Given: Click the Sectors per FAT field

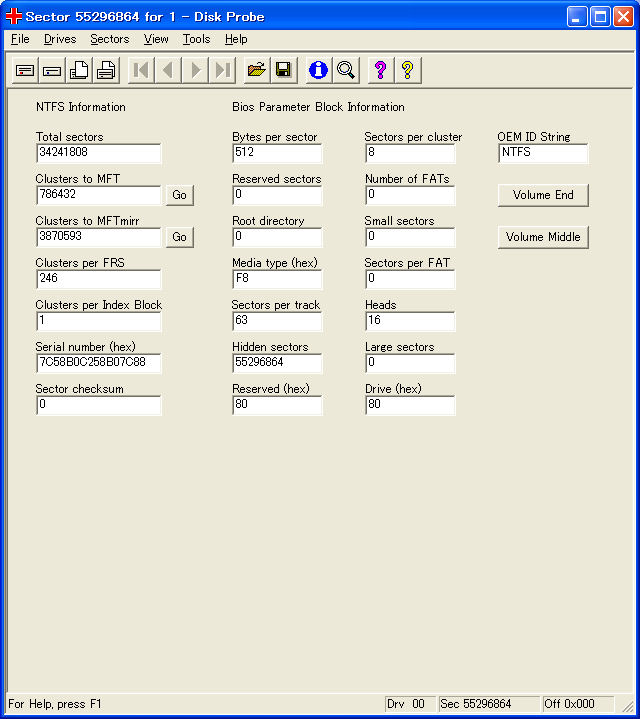Looking at the screenshot, I should 410,279.
